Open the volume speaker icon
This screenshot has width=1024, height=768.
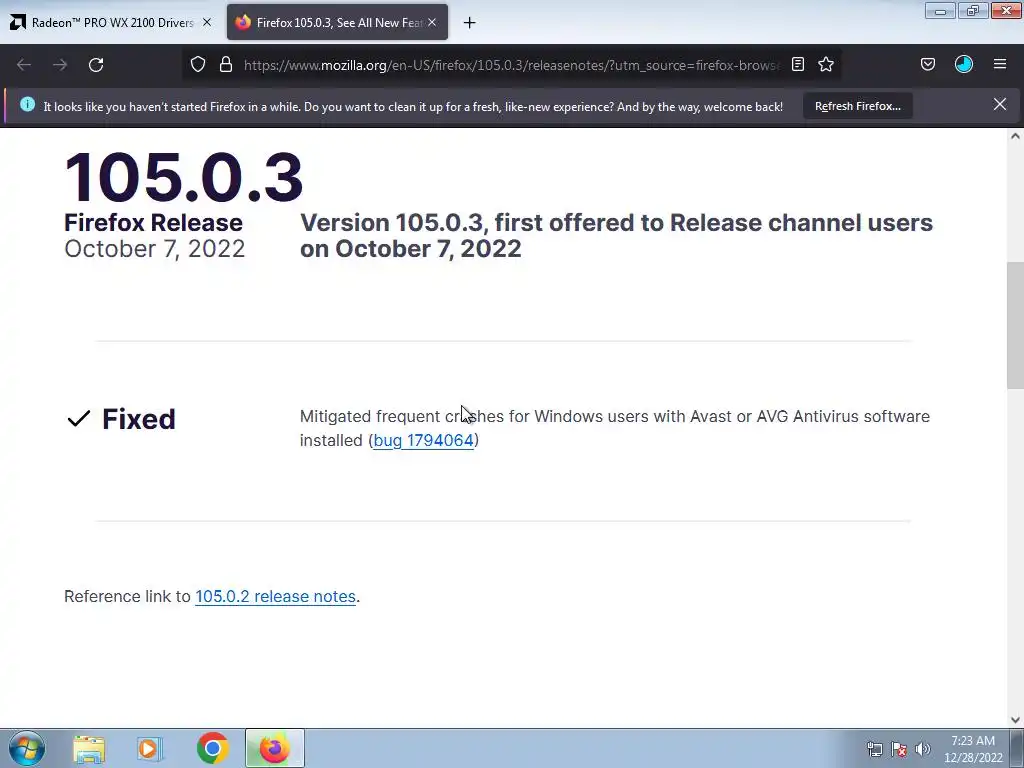click(922, 749)
